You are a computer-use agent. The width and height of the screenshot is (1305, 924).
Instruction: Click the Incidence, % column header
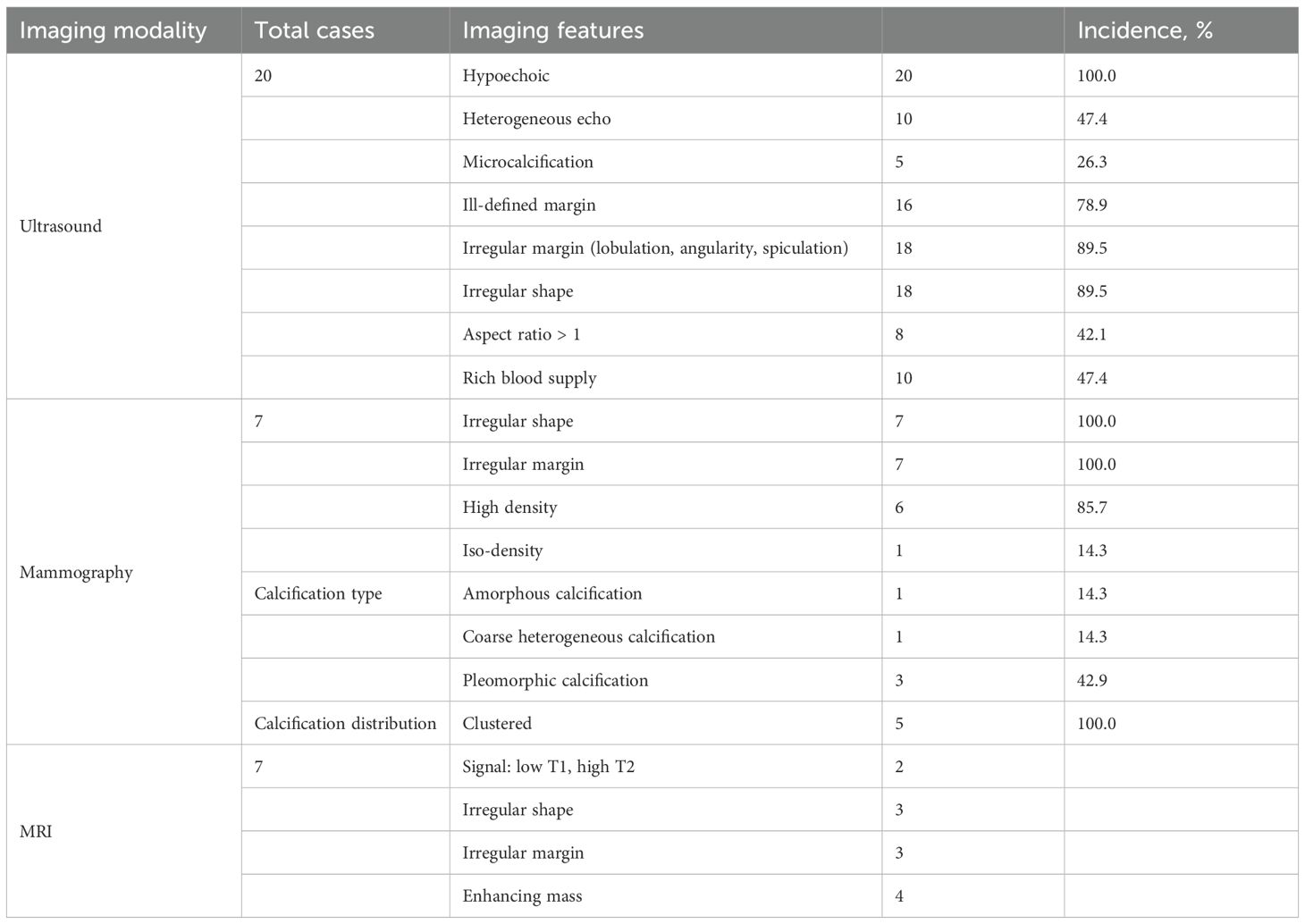click(1144, 30)
